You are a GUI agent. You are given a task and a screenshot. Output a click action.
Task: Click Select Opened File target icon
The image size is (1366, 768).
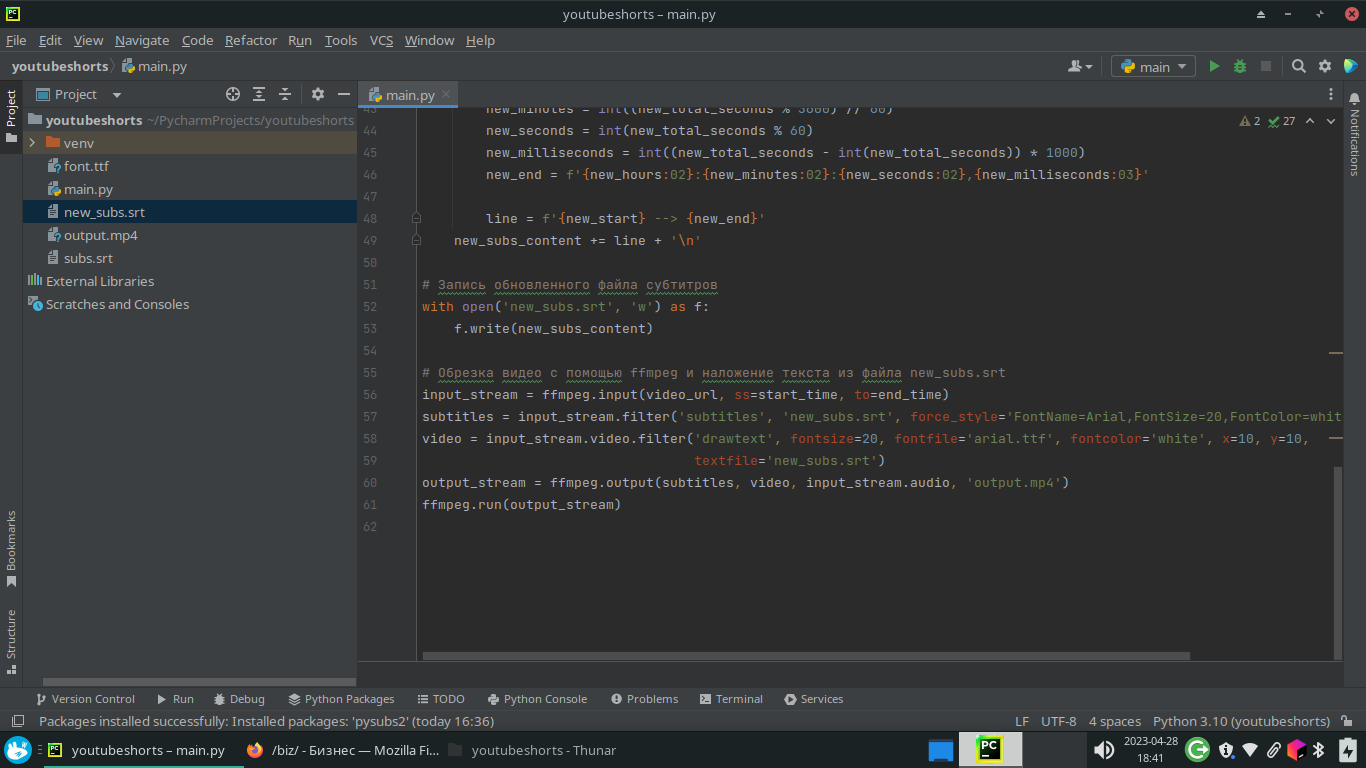[x=233, y=94]
